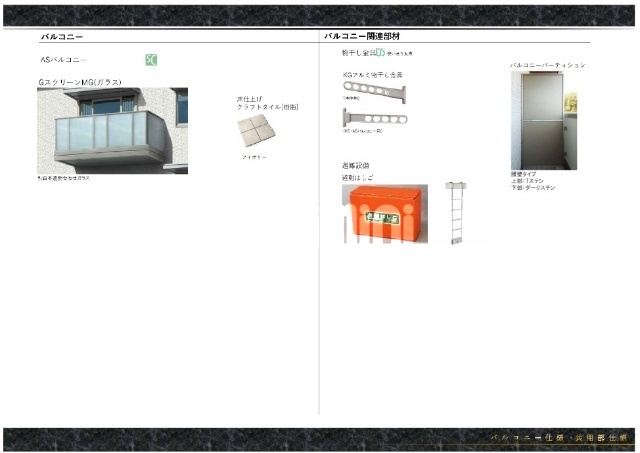Viewport: 640px width, 453px height.
Task: Select the craft tile sample image
Action: click(x=255, y=132)
